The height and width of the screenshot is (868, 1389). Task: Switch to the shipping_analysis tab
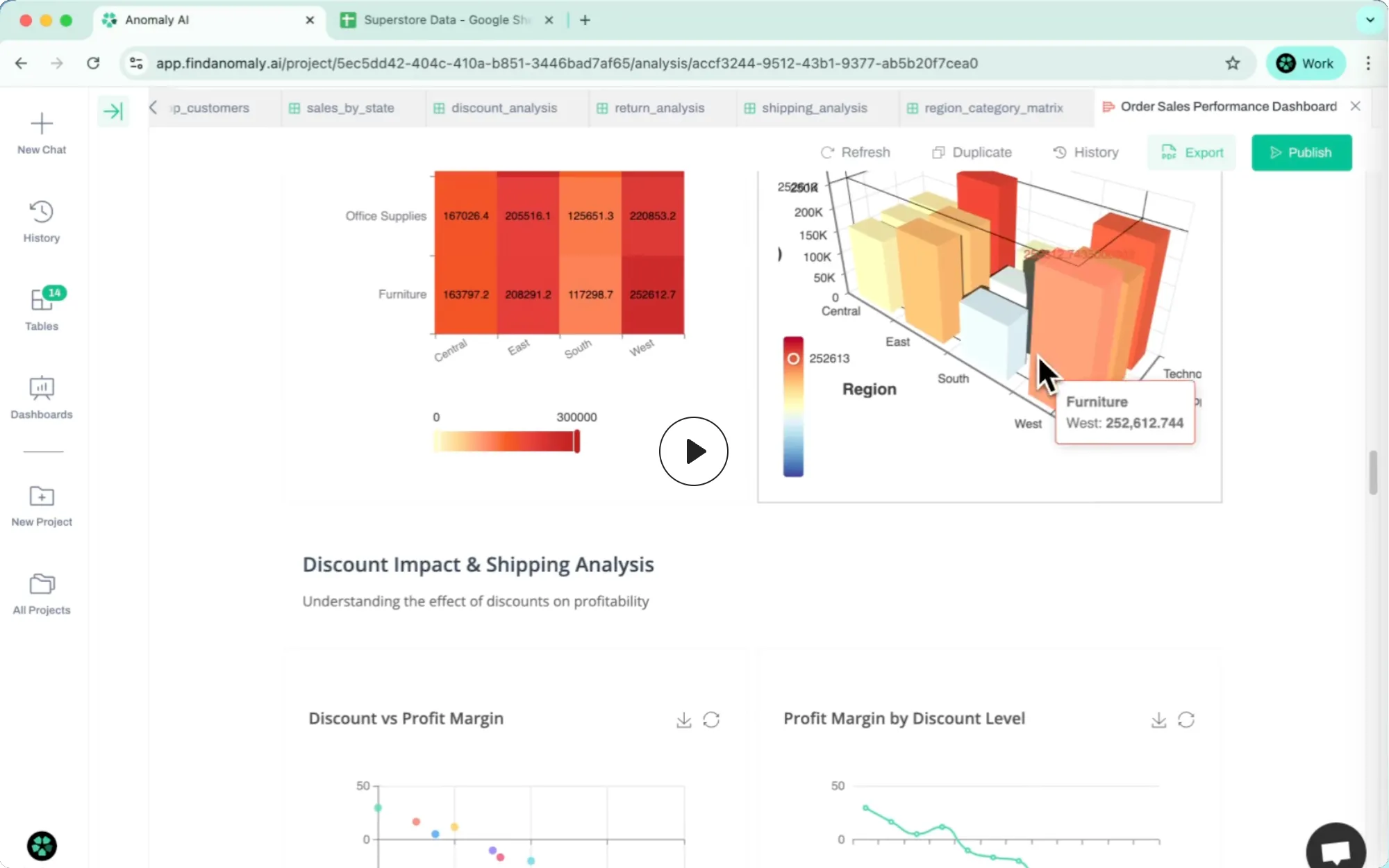click(x=813, y=108)
